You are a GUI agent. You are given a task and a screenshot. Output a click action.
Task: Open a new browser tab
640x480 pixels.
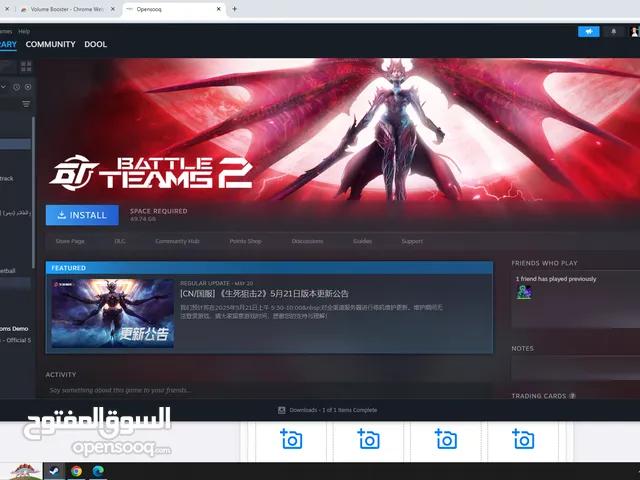pos(234,9)
